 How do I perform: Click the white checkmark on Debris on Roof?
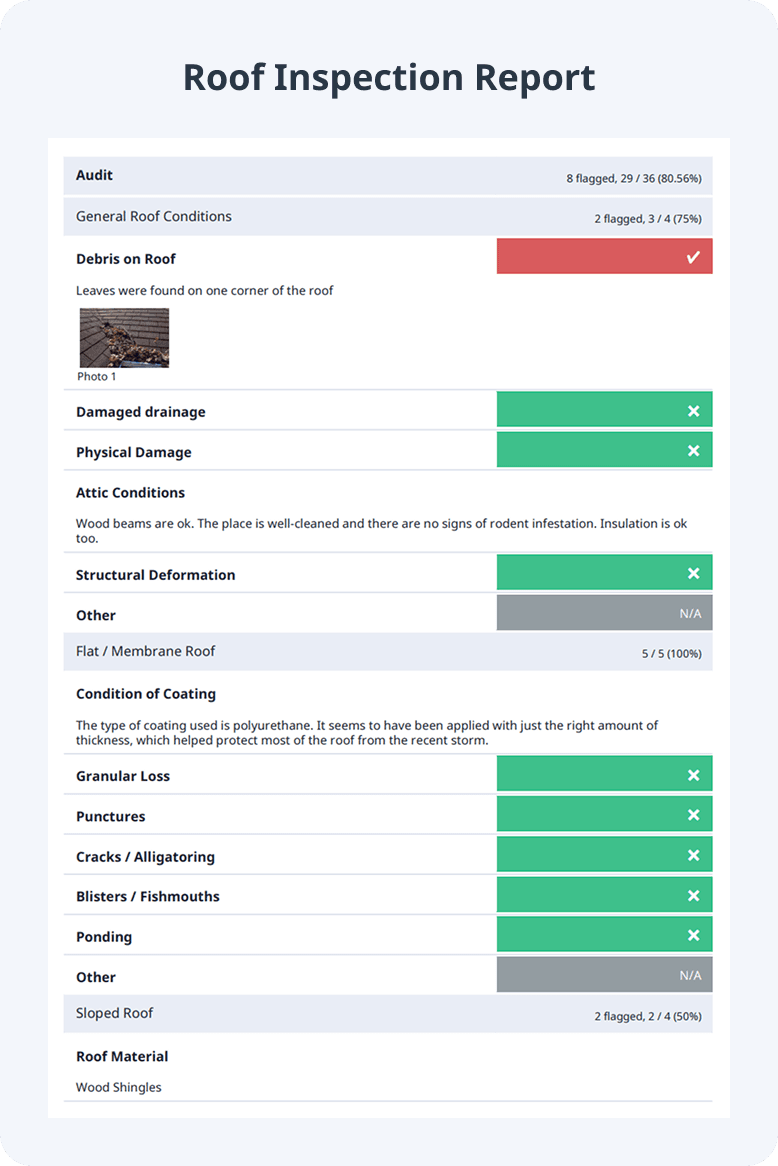point(693,257)
